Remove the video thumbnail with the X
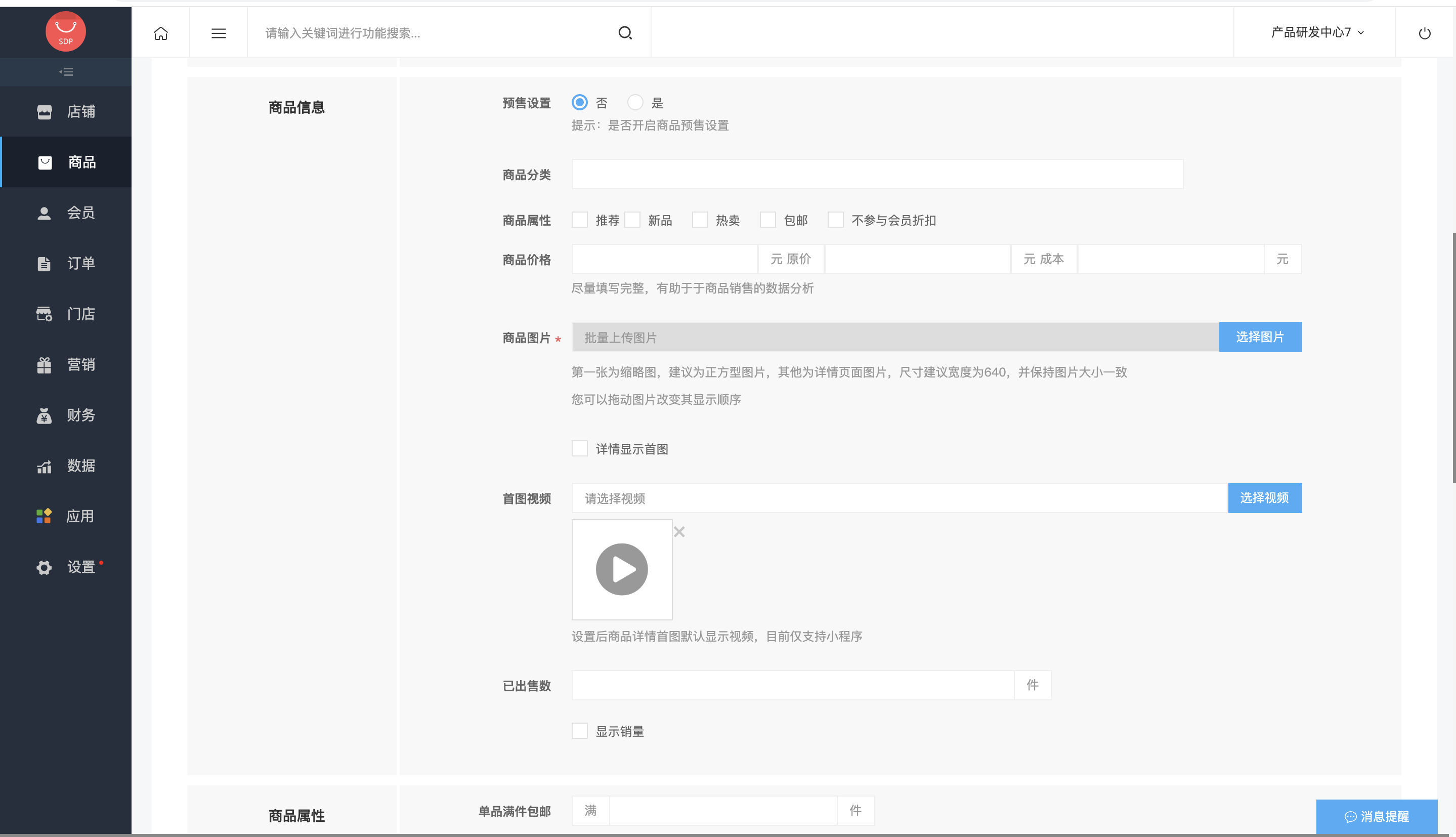Screen dimensions: 1456x837 pyautogui.click(x=679, y=532)
